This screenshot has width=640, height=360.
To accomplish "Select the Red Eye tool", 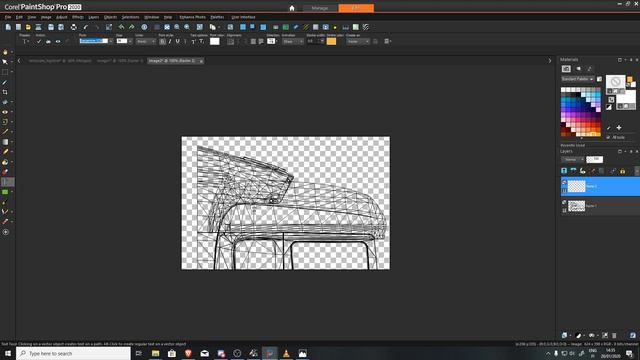I will [5, 112].
